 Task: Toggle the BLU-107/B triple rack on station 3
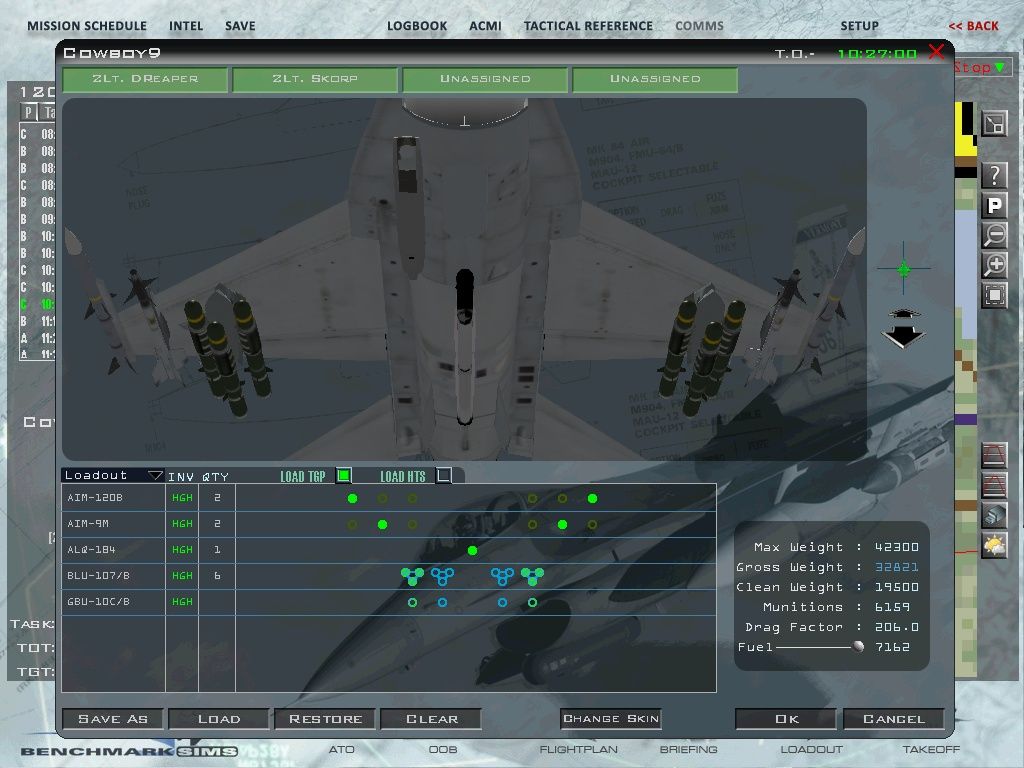tap(412, 576)
